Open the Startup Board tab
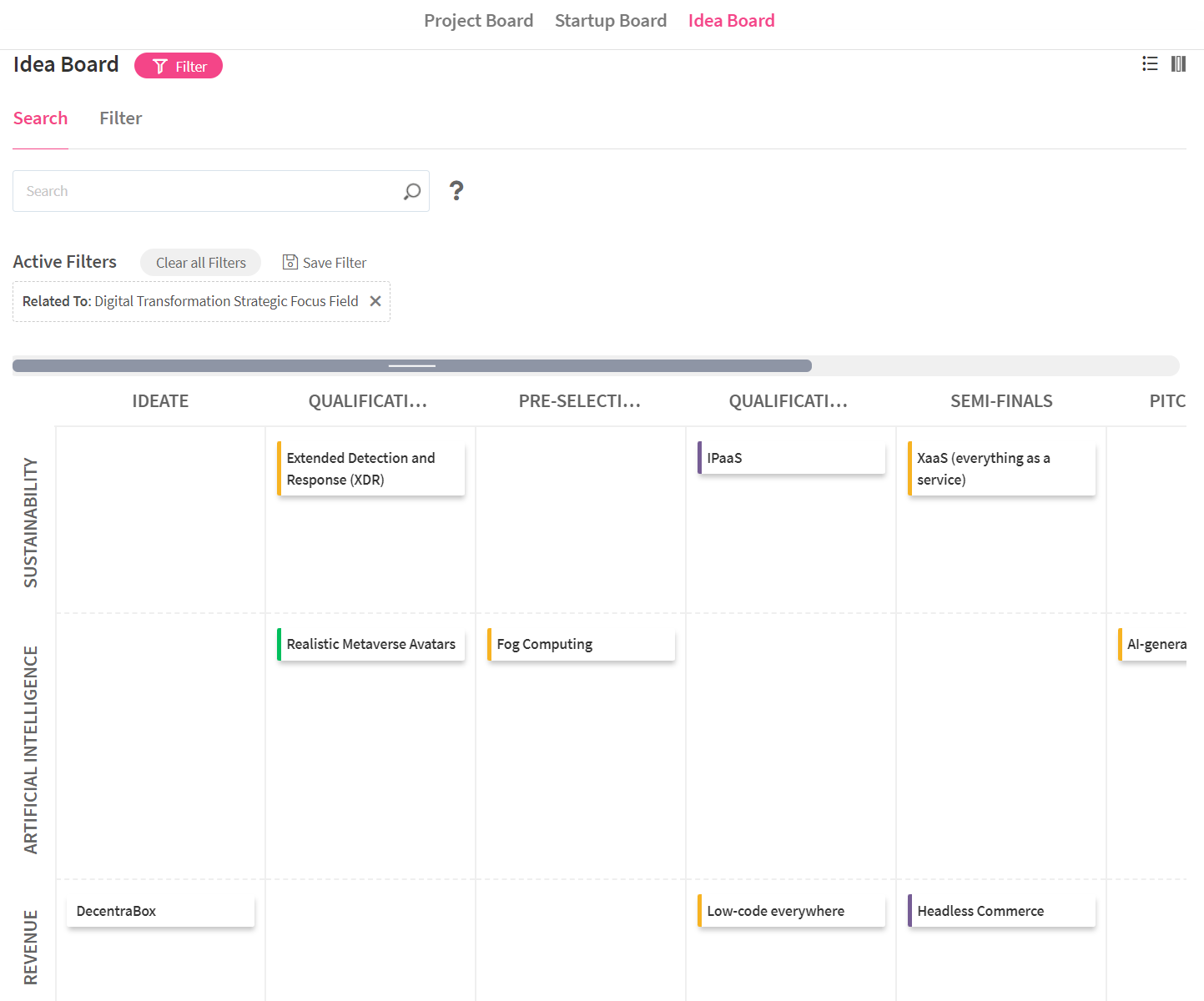Screen dimensions: 1204x1001 (610, 21)
